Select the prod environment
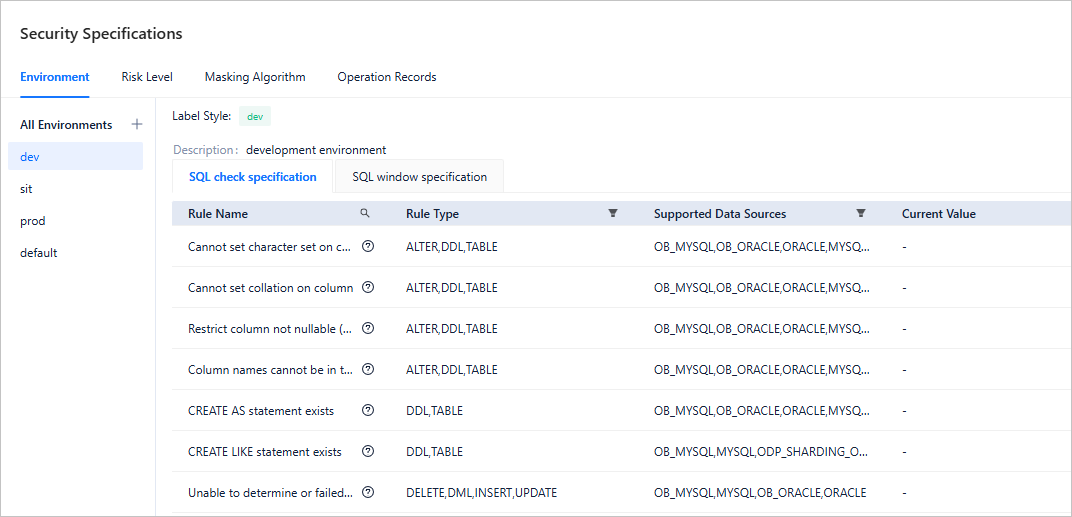Screen dimensions: 1072x517 [33, 221]
